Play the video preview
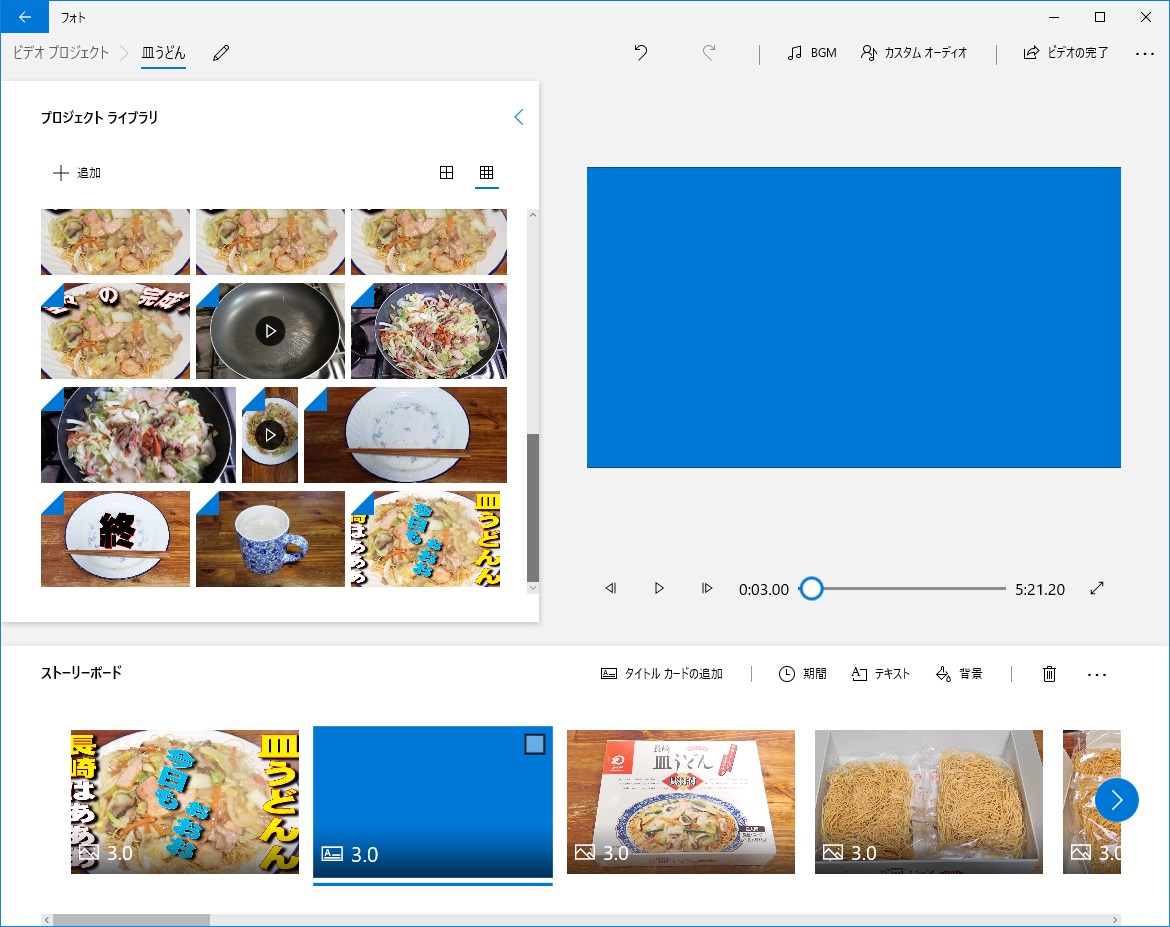 [658, 588]
